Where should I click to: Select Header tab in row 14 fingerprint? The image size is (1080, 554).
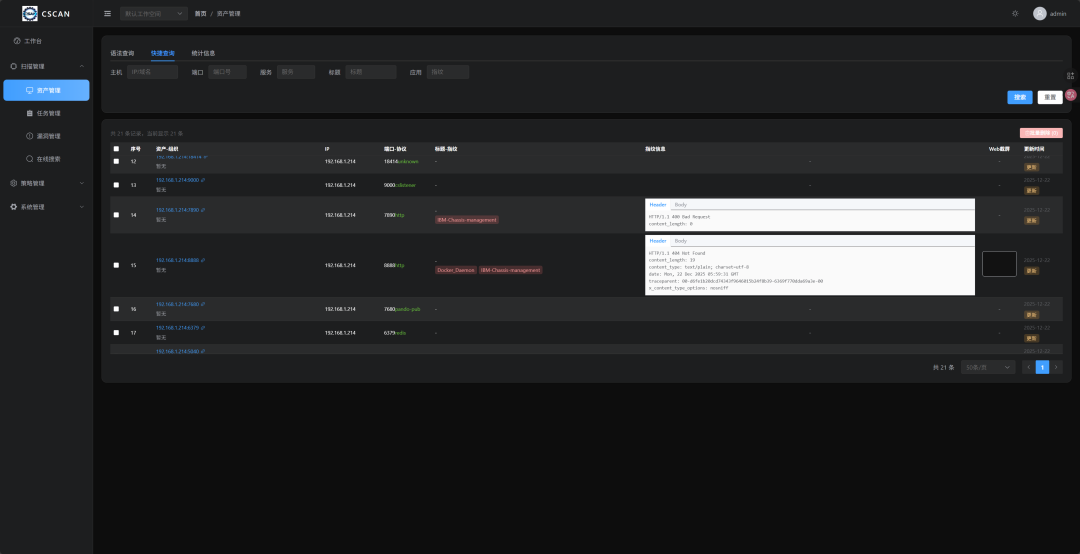(658, 205)
